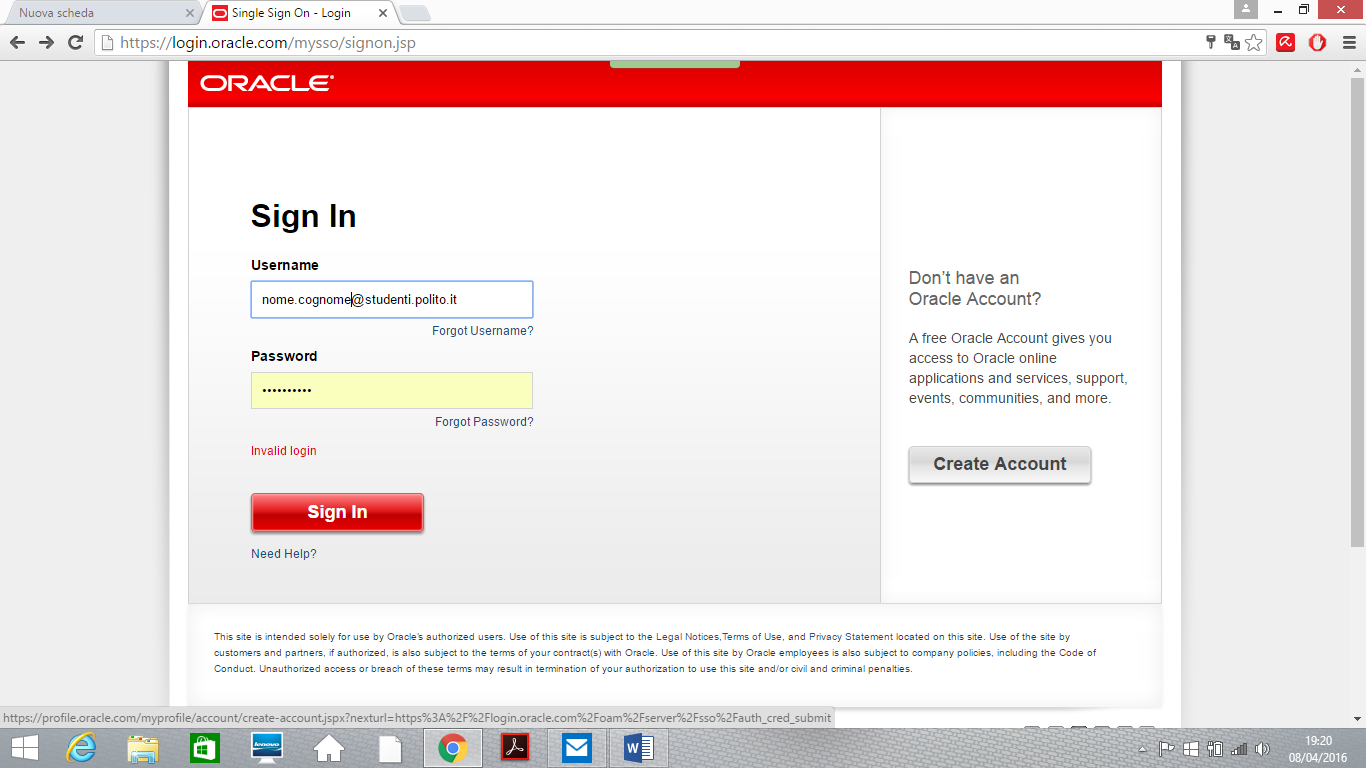Open Action Center flag icon

(1166, 749)
